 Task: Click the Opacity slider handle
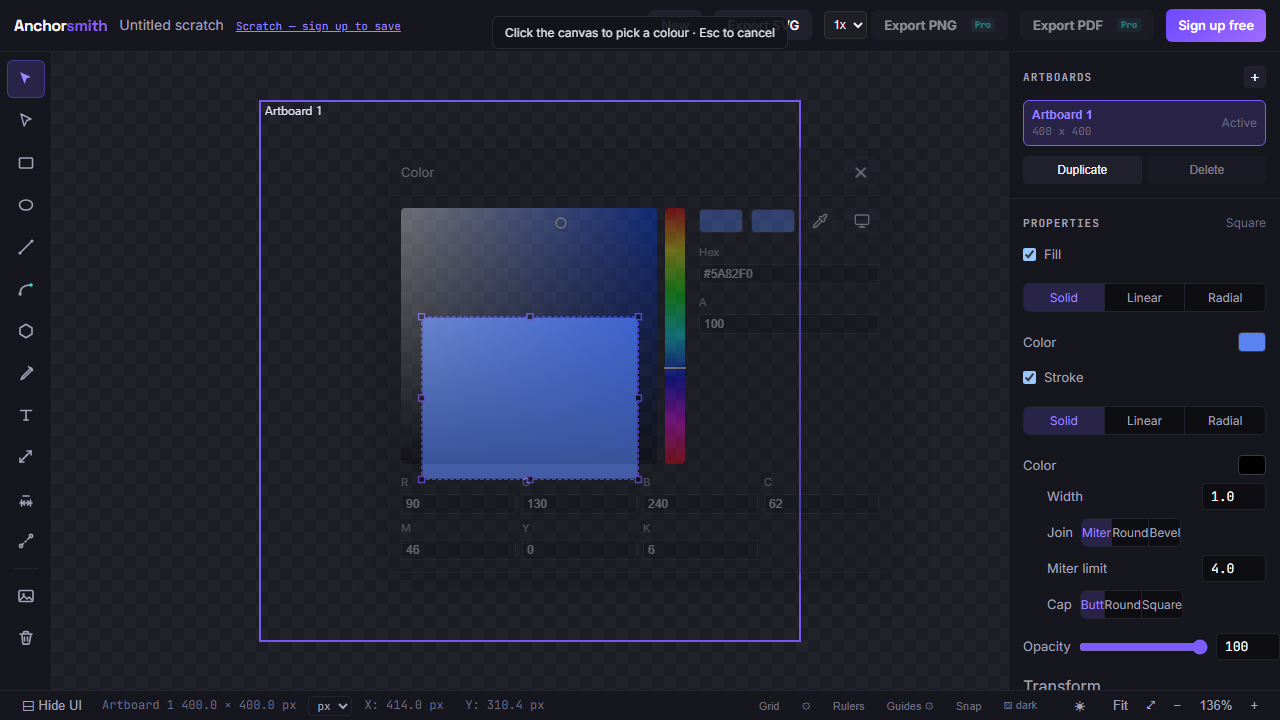[x=1200, y=647]
